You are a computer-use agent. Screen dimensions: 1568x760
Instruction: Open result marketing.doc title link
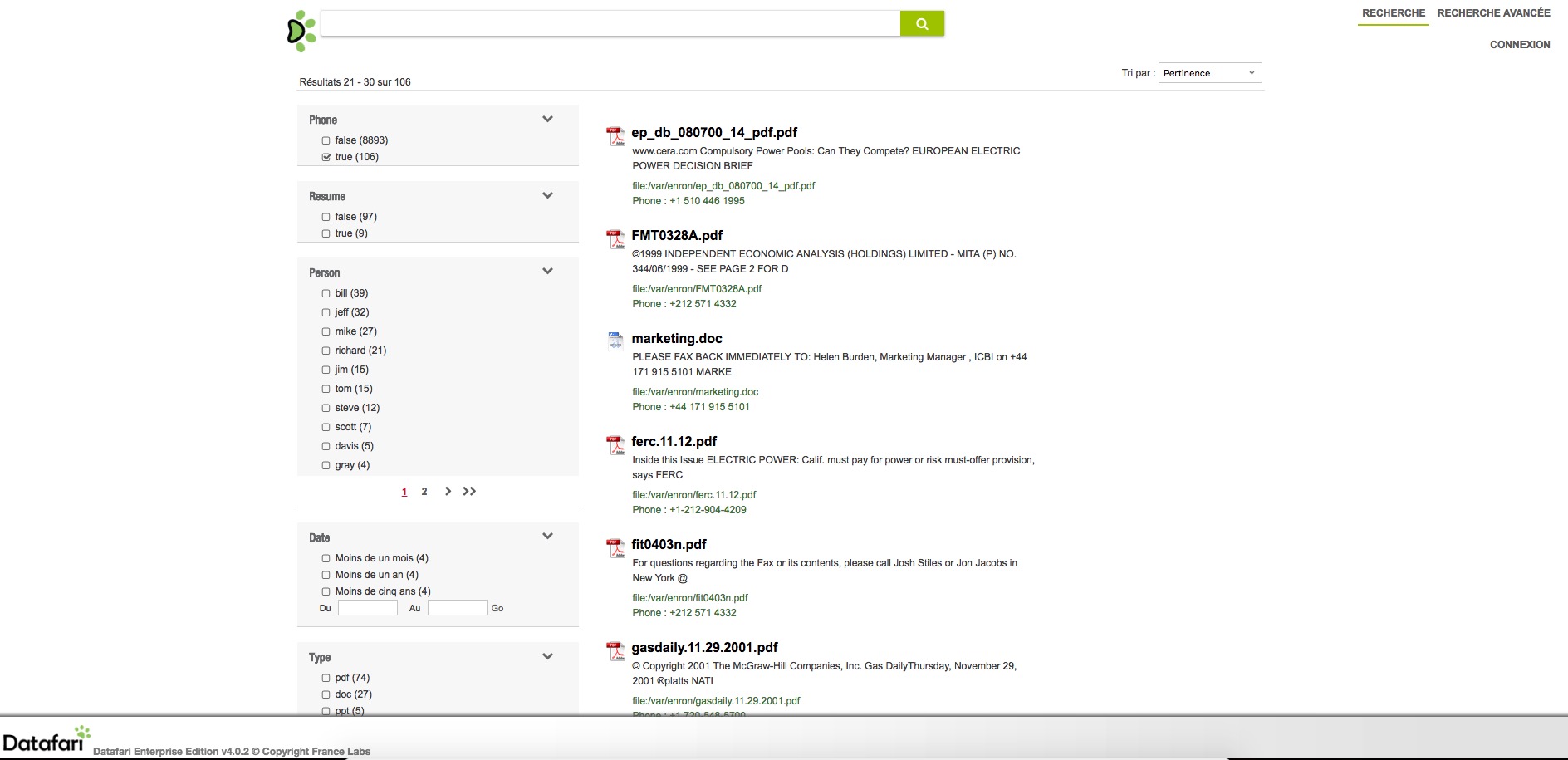point(677,339)
